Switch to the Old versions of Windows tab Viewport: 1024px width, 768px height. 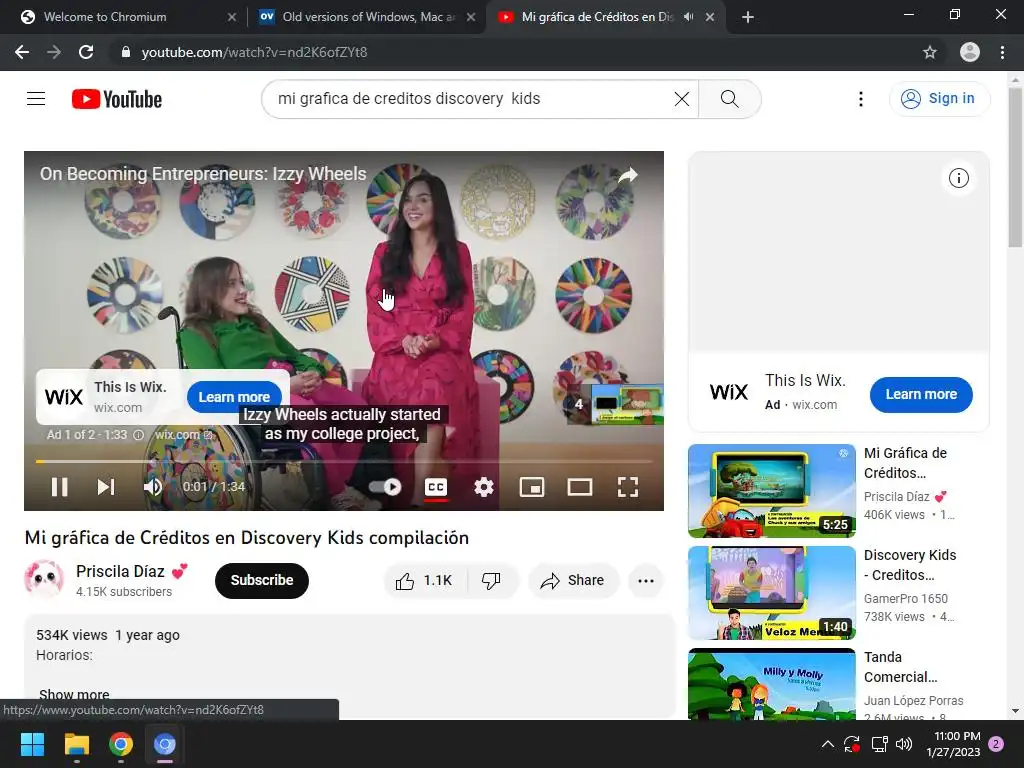(366, 17)
